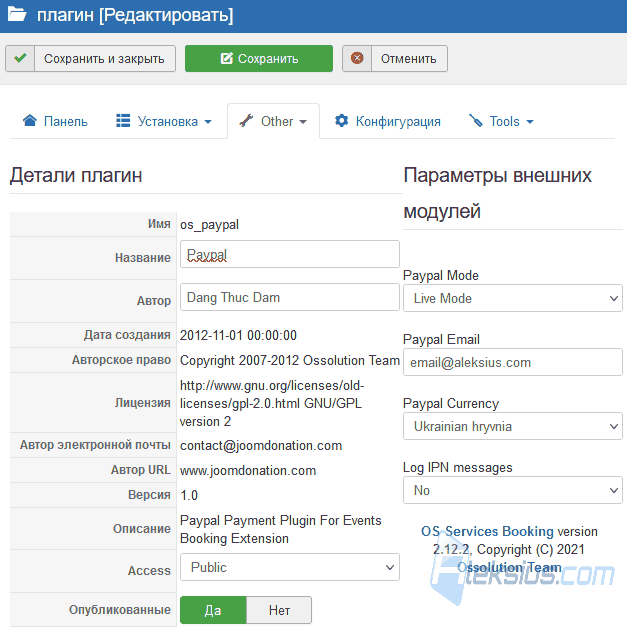Click the Paypal Mode label
This screenshot has width=627, height=631.
point(441,276)
